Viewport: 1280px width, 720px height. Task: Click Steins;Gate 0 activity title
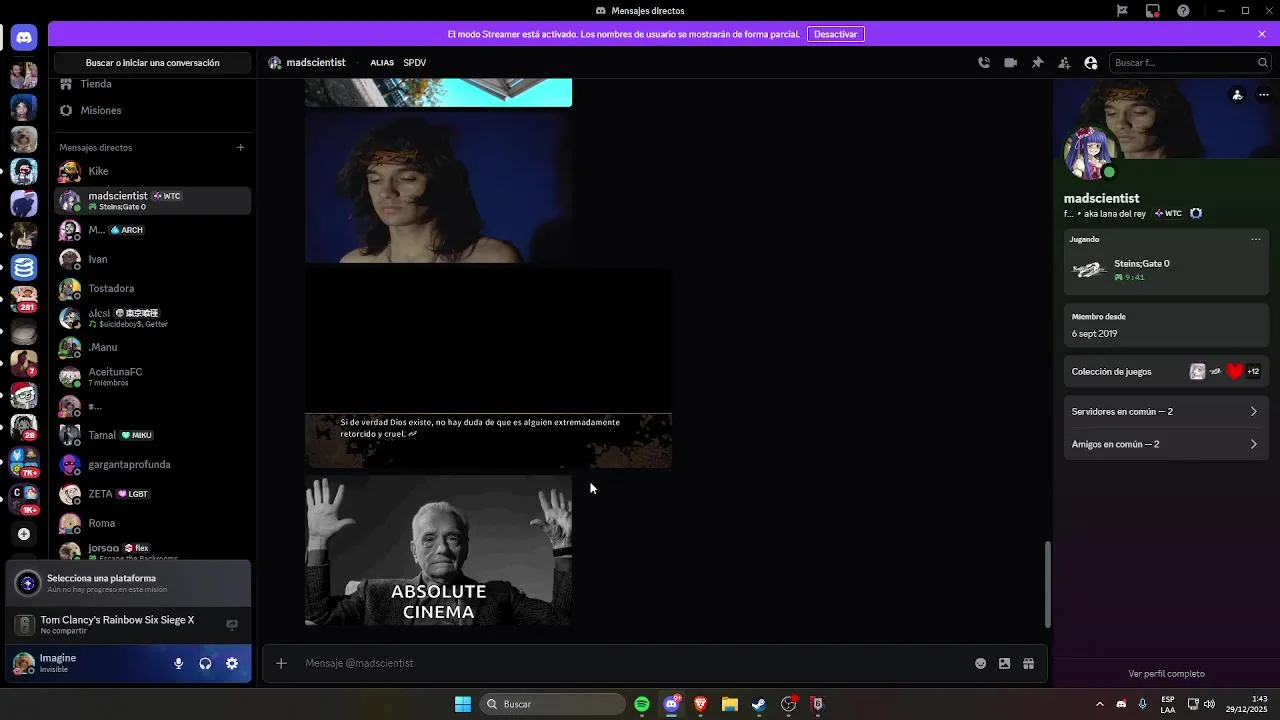[x=1142, y=263]
